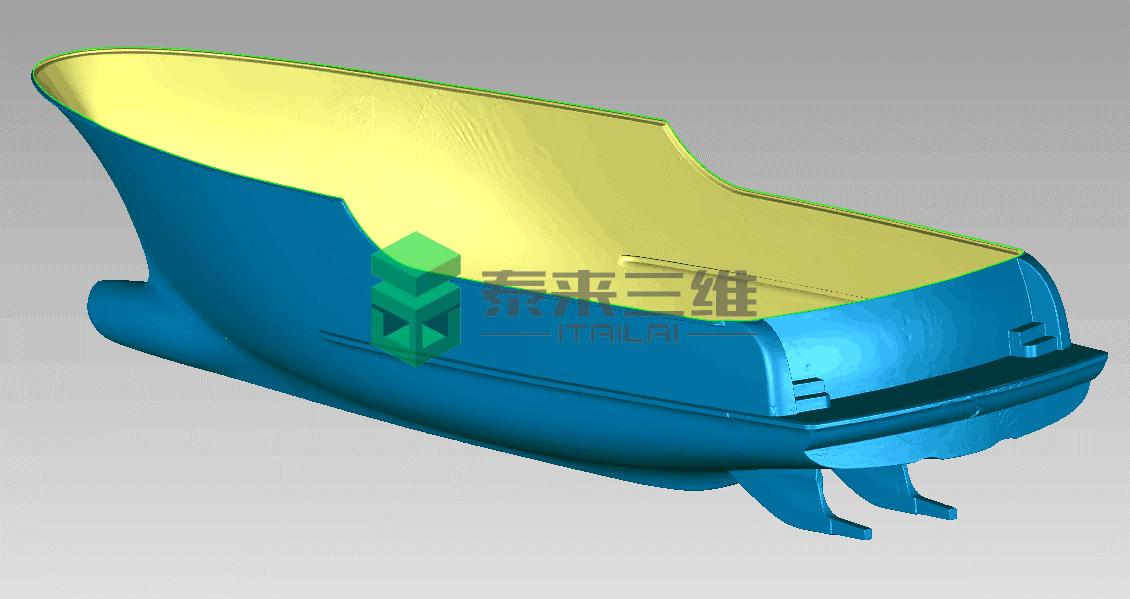The image size is (1130, 599).
Task: Click the keel underside near the stern
Action: pyautogui.click(x=680, y=470)
